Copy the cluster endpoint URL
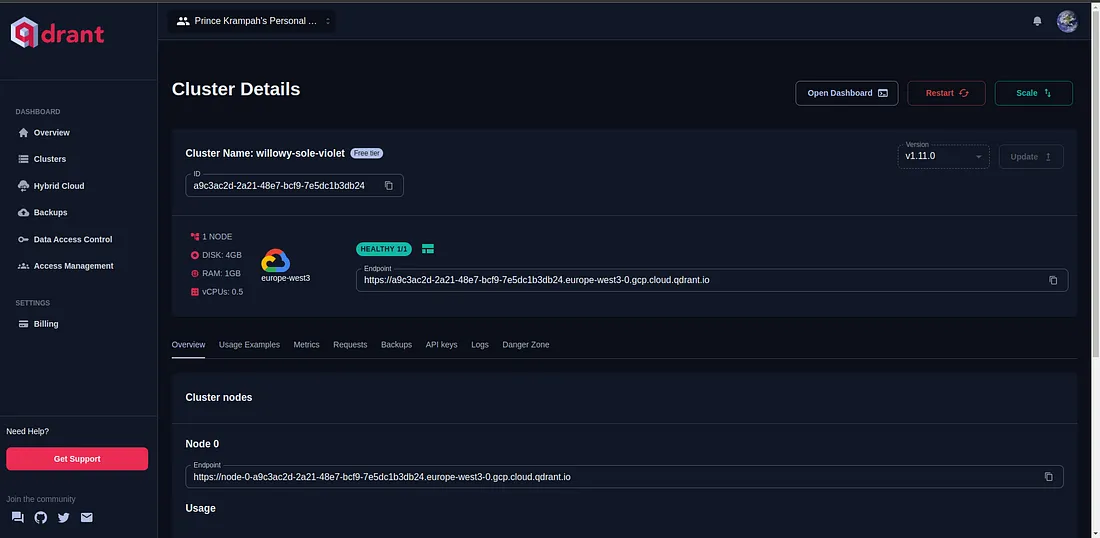 coord(1053,280)
